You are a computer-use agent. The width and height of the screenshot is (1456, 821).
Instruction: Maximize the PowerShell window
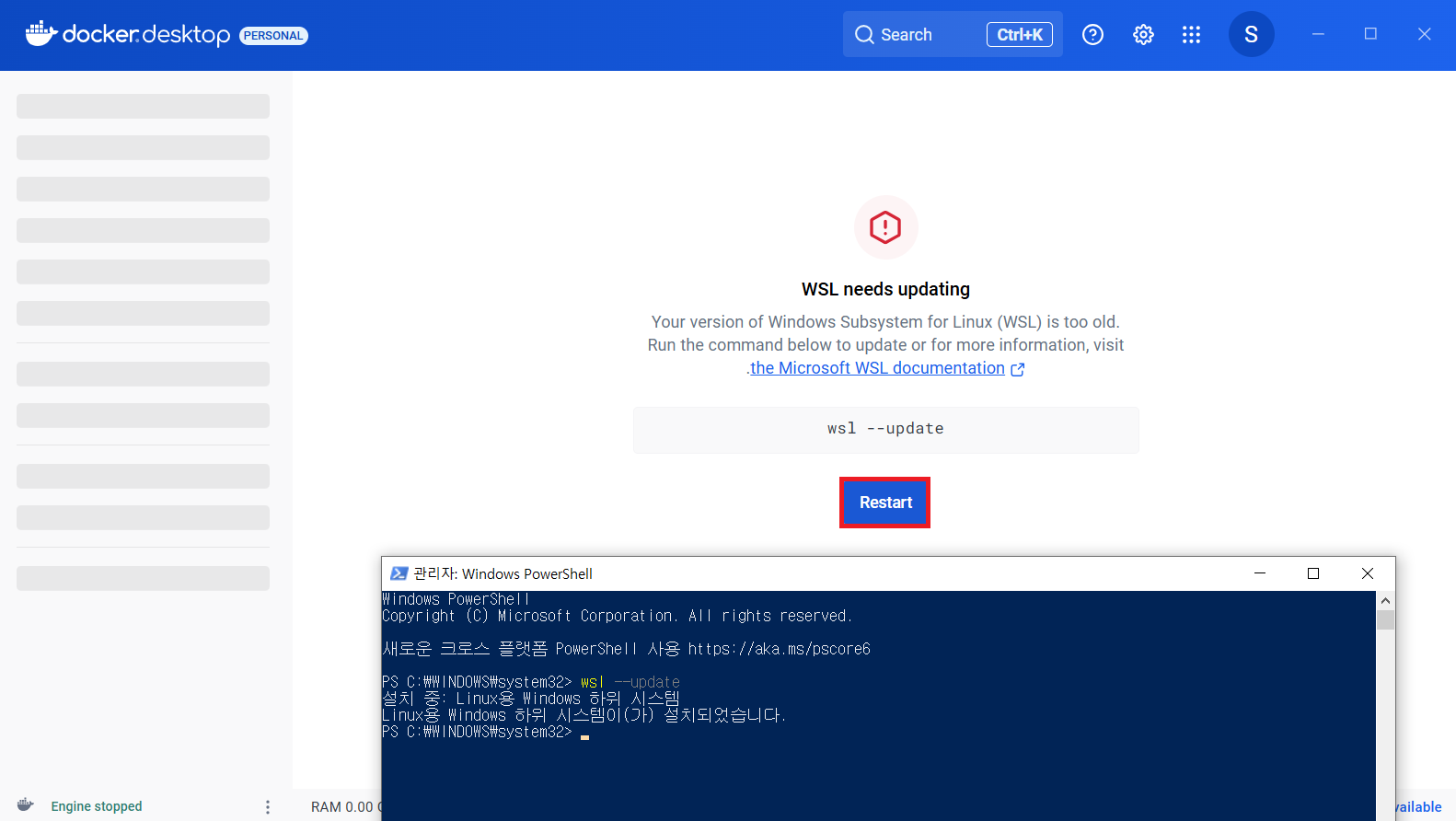1313,573
